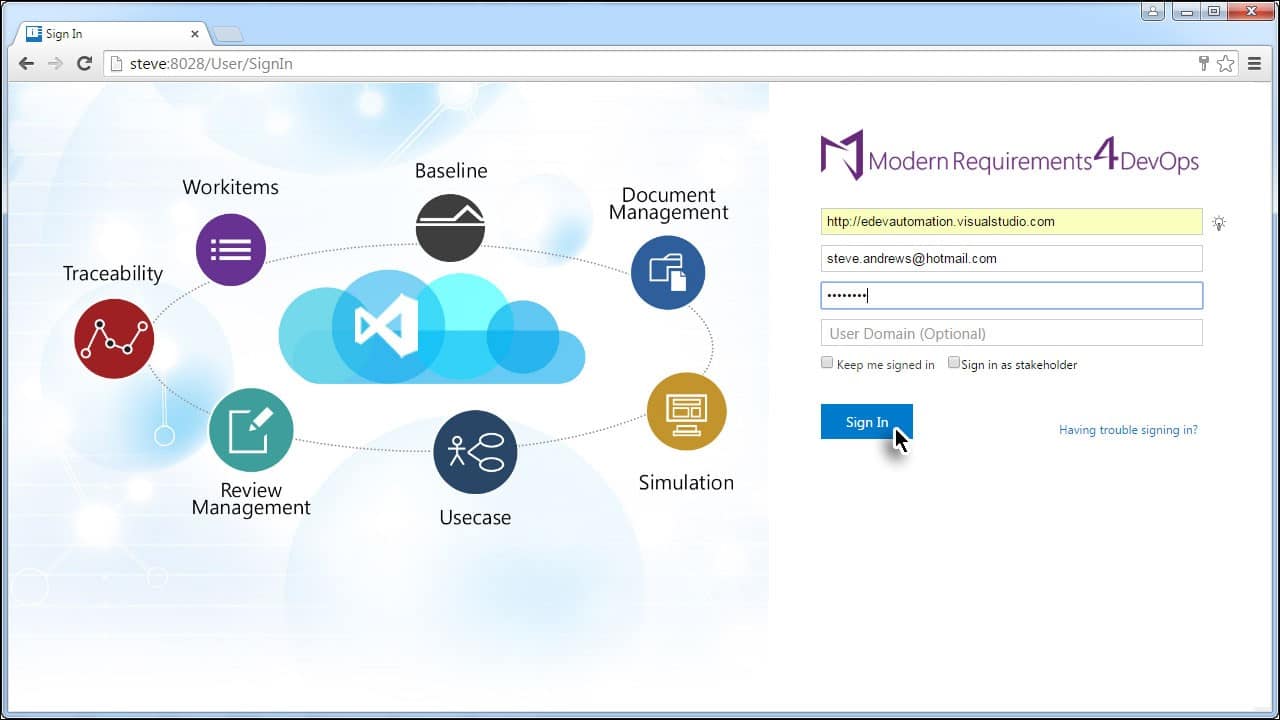Click the Simulation monitor icon

(686, 411)
